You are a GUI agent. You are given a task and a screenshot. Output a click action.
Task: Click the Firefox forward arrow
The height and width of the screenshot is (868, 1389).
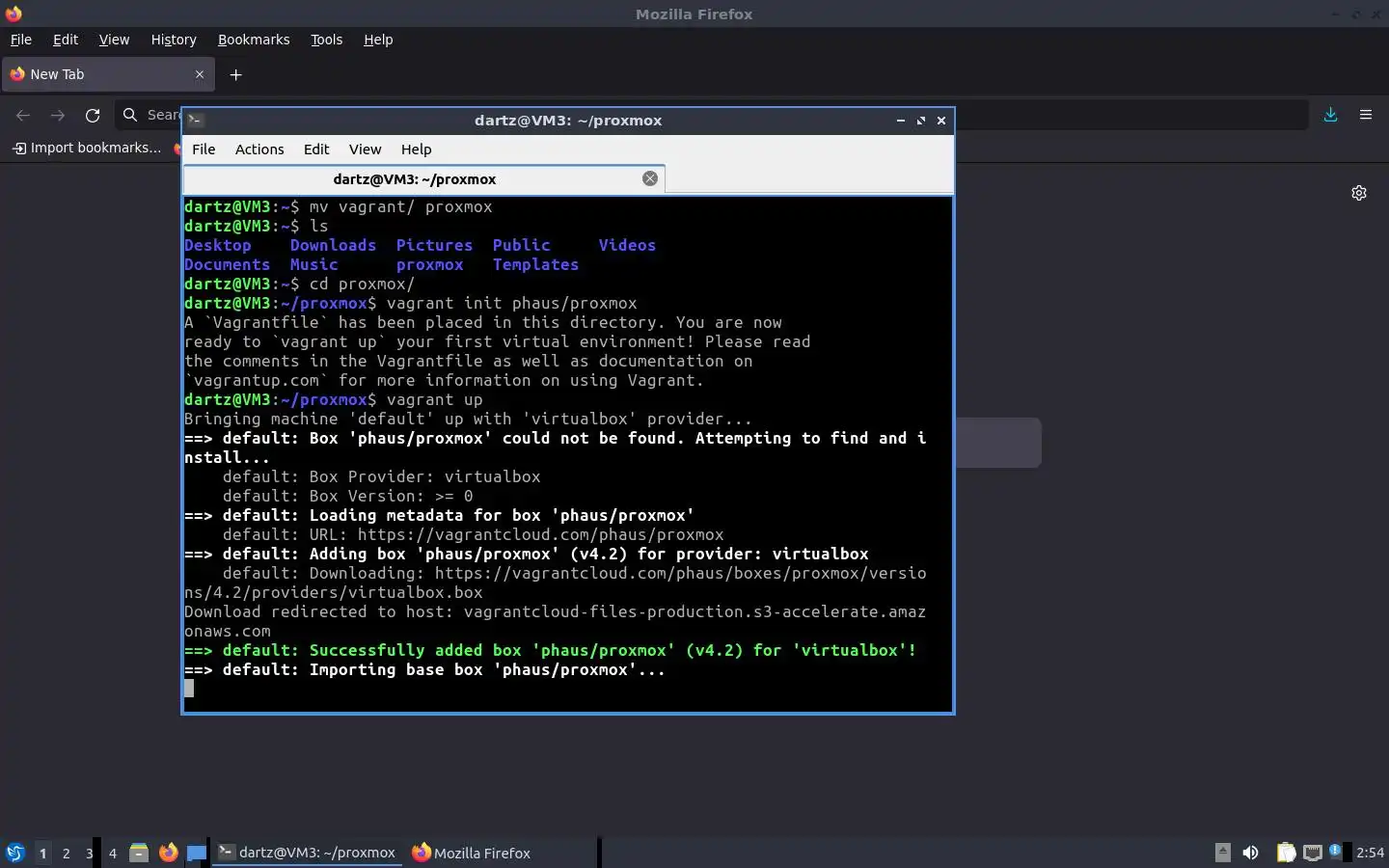(58, 115)
